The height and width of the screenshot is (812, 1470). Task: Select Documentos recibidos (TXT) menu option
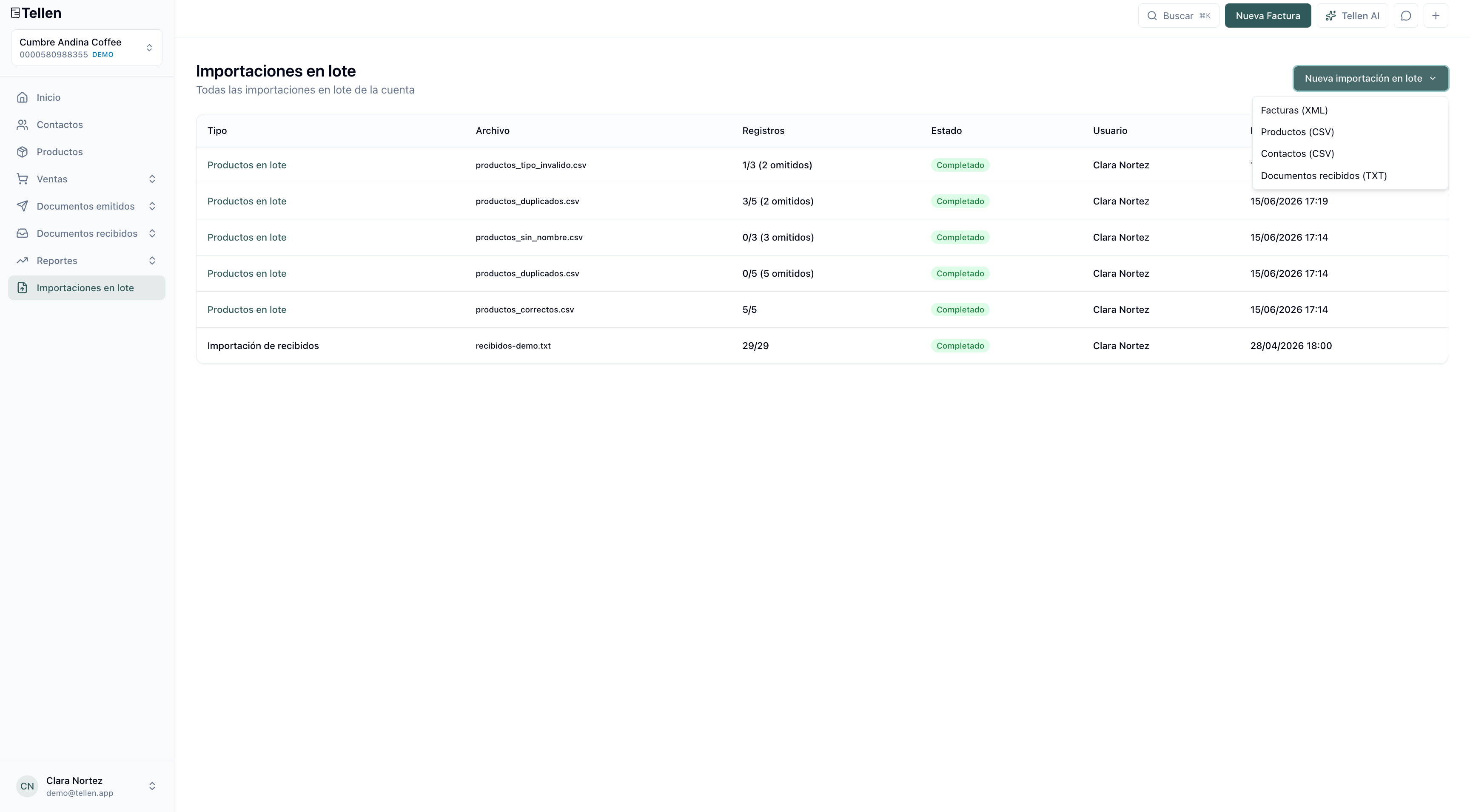pyautogui.click(x=1350, y=176)
